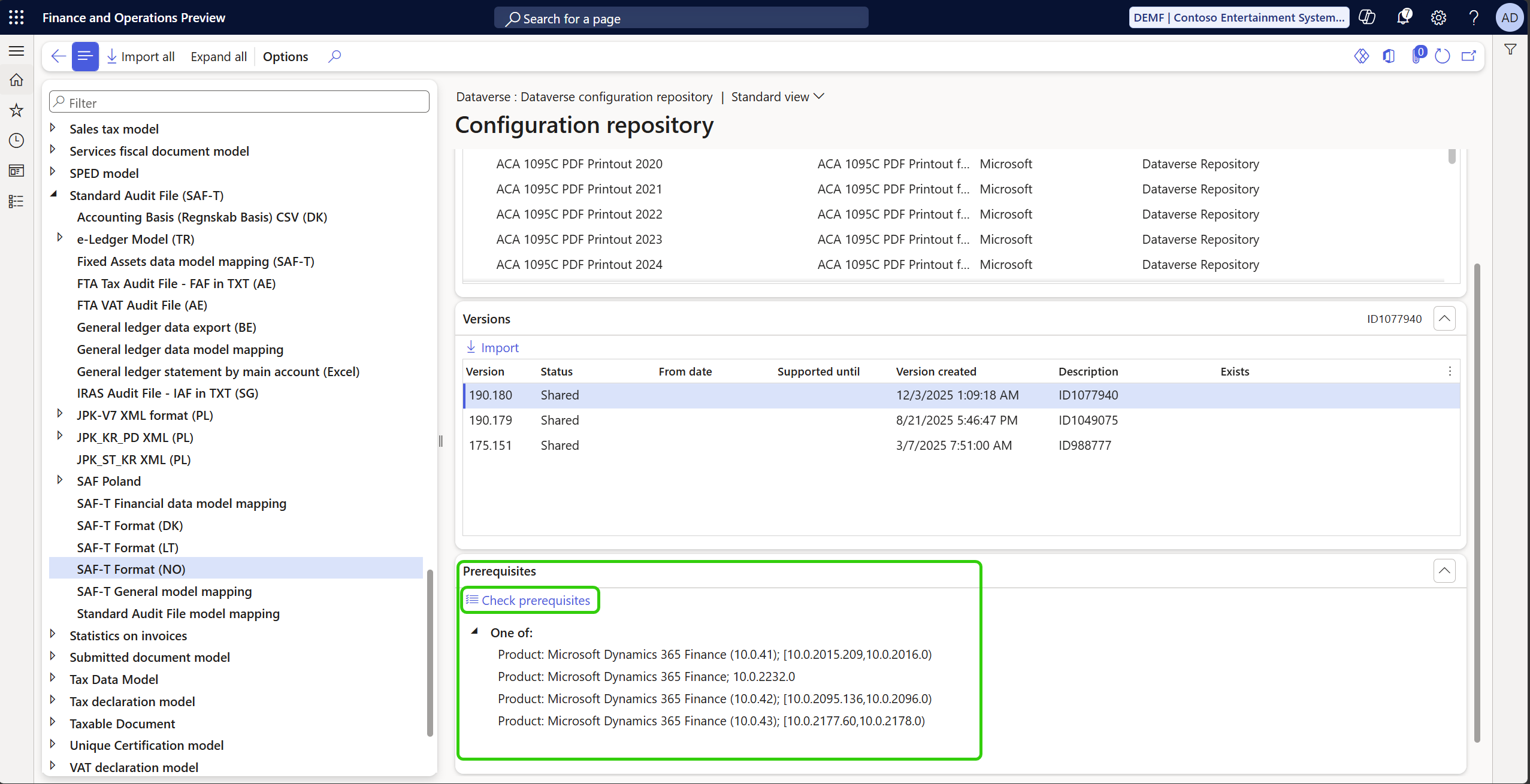
Task: Expand the SPED model node
Action: (53, 171)
